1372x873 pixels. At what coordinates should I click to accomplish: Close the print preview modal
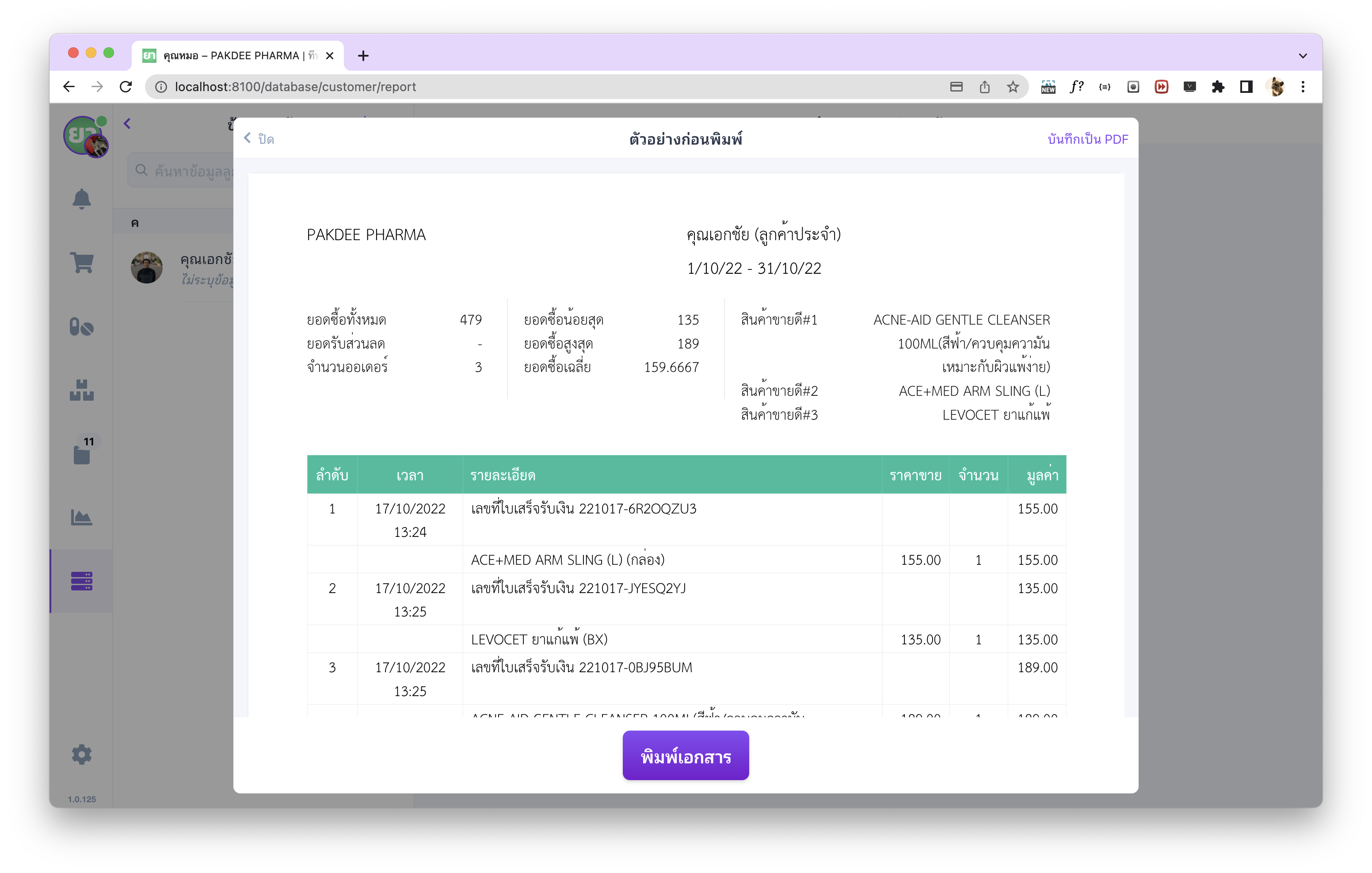259,138
